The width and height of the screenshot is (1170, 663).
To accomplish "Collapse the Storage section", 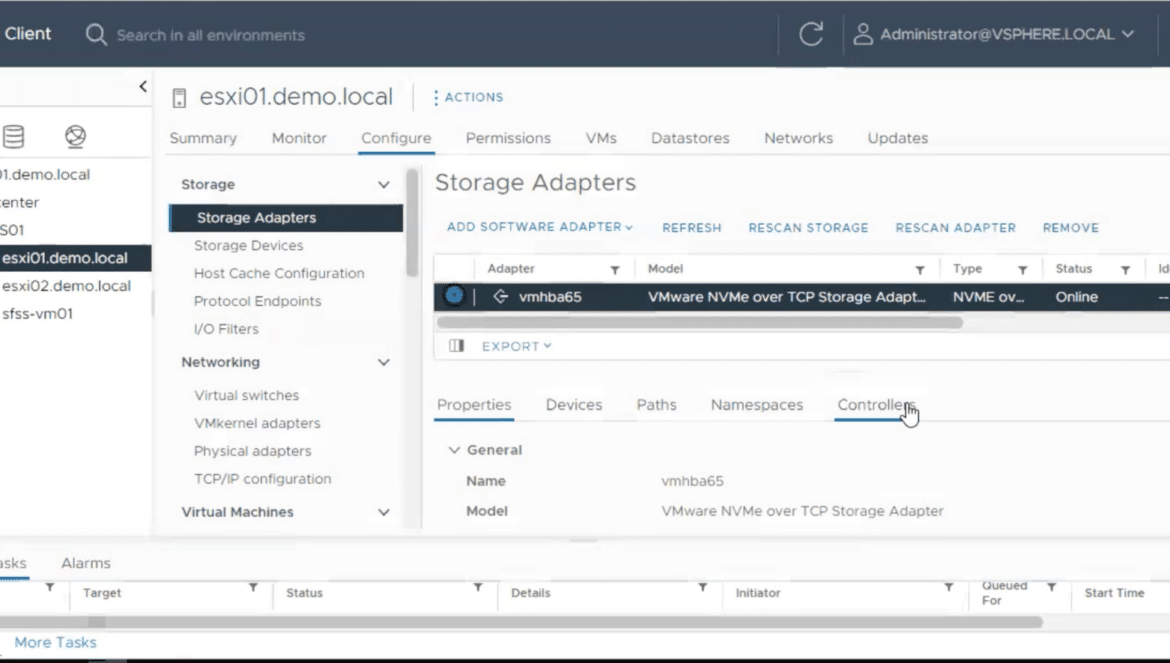I will (384, 185).
